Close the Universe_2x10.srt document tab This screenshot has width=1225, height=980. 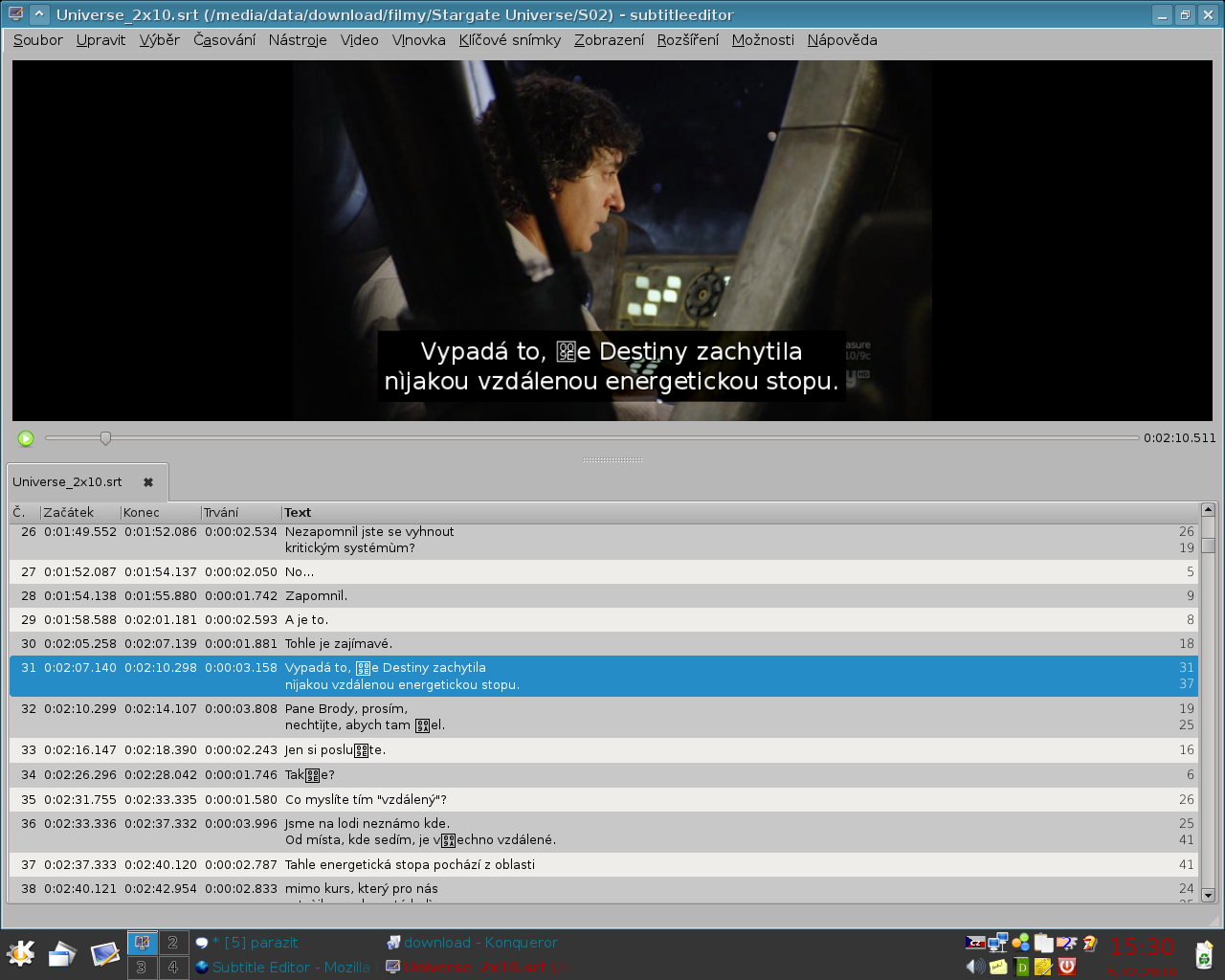[148, 482]
